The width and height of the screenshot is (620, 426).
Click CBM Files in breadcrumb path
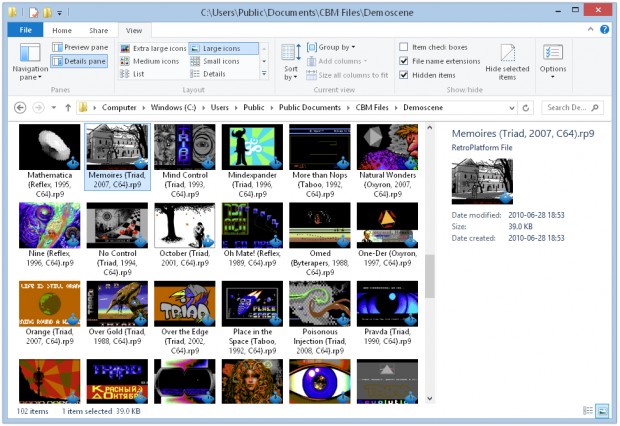click(372, 108)
